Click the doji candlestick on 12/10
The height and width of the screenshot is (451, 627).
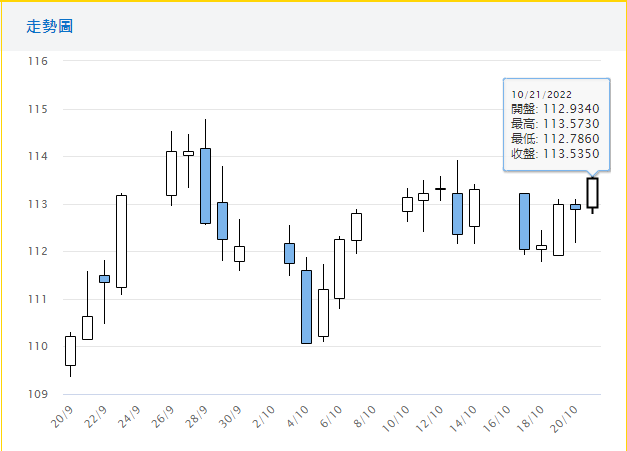440,188
